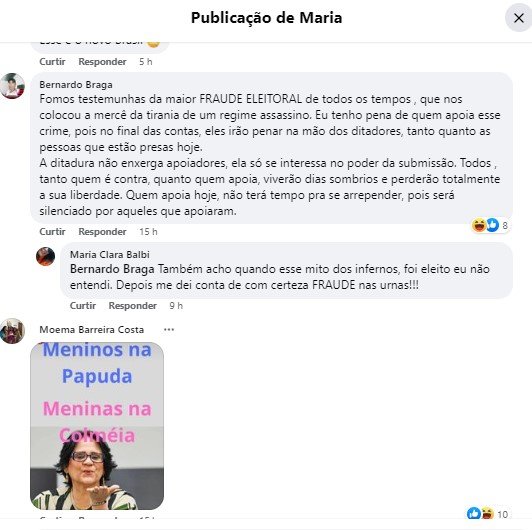Click Responder under Maria Clara Balbi's reply
532x530 pixels.
coord(133,306)
